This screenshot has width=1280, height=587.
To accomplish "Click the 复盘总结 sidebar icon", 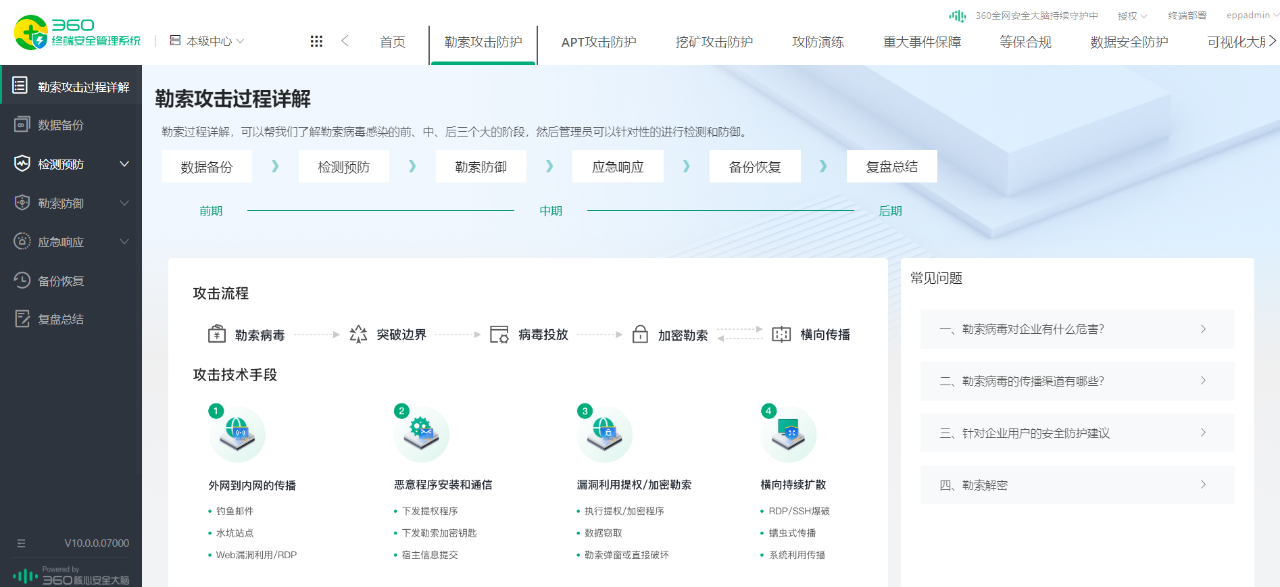I will click(x=21, y=319).
